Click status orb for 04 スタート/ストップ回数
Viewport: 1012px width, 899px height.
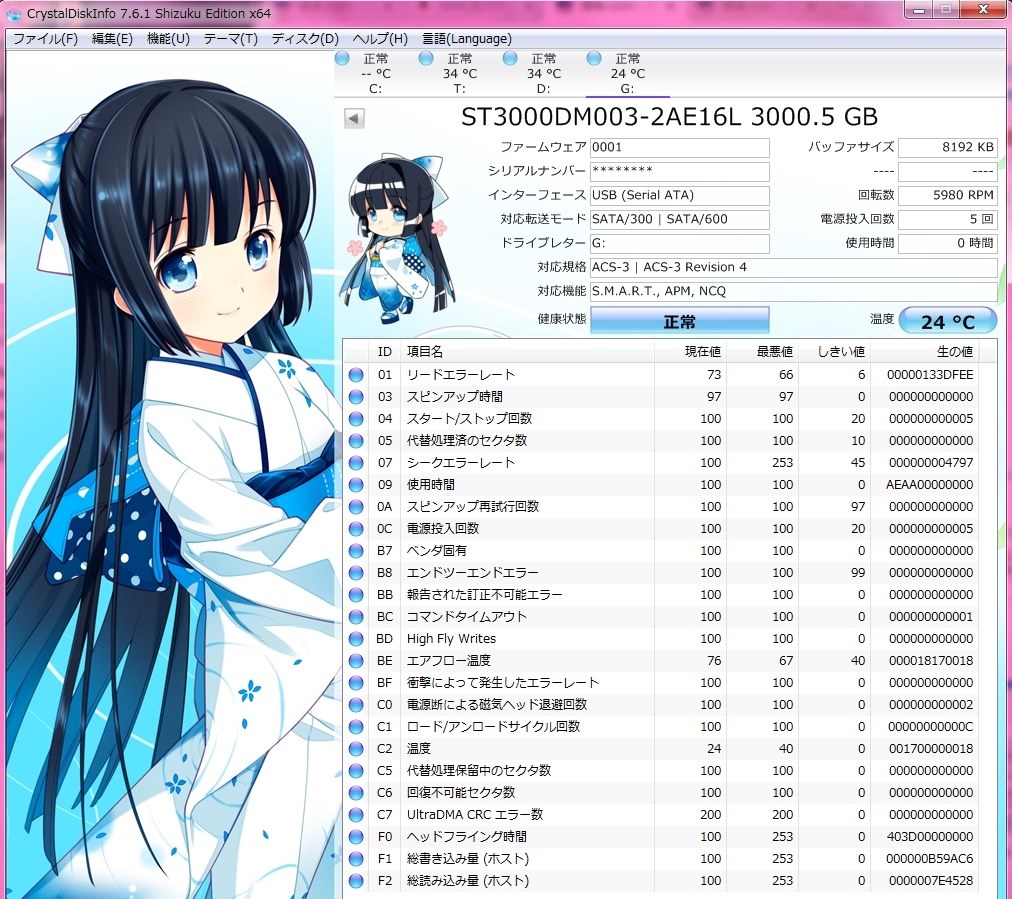coord(356,419)
